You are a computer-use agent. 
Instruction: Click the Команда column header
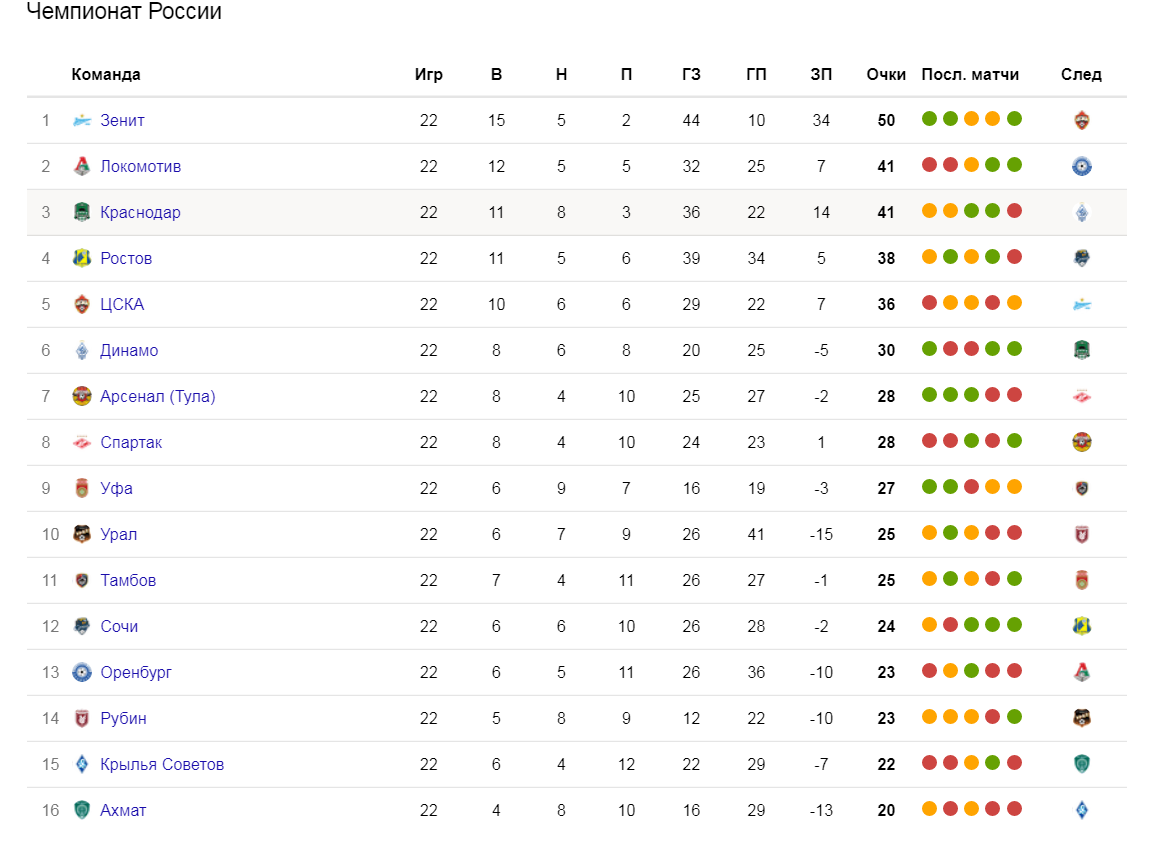(x=106, y=75)
